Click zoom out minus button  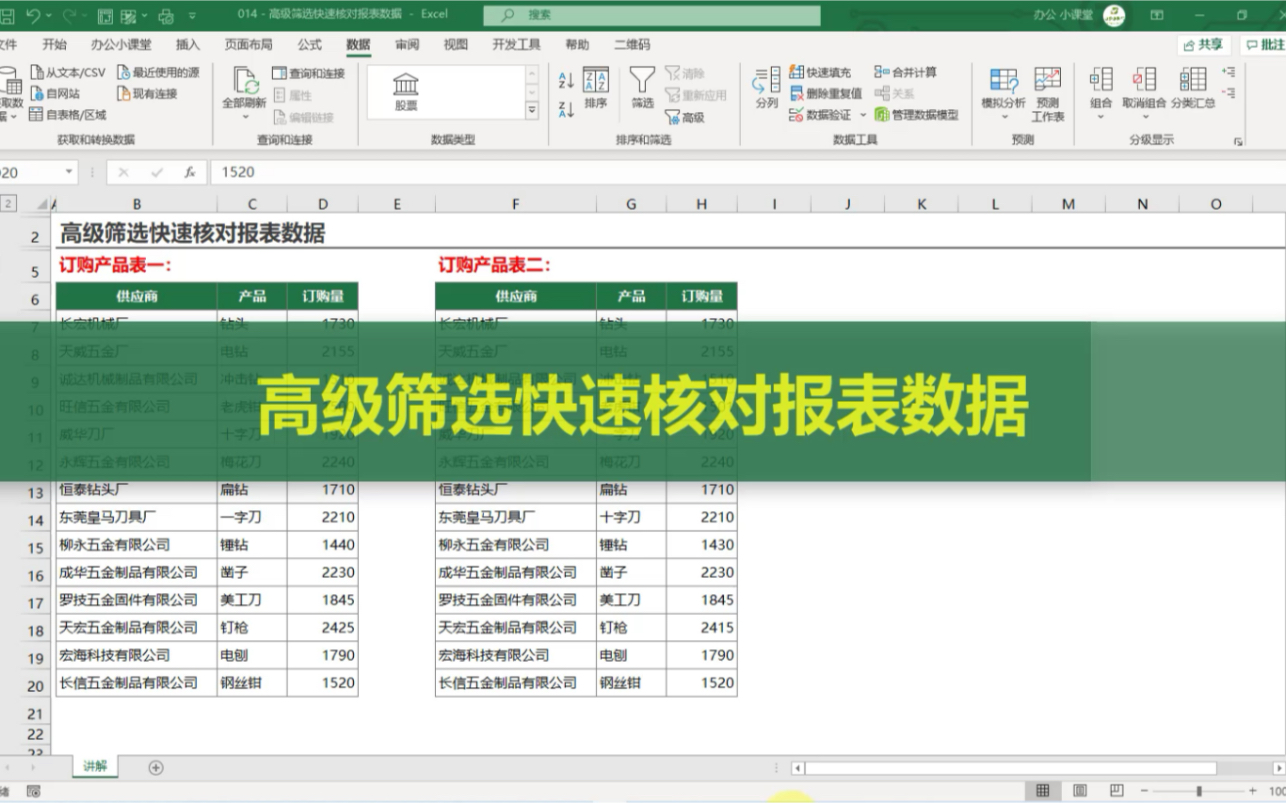coord(1145,791)
